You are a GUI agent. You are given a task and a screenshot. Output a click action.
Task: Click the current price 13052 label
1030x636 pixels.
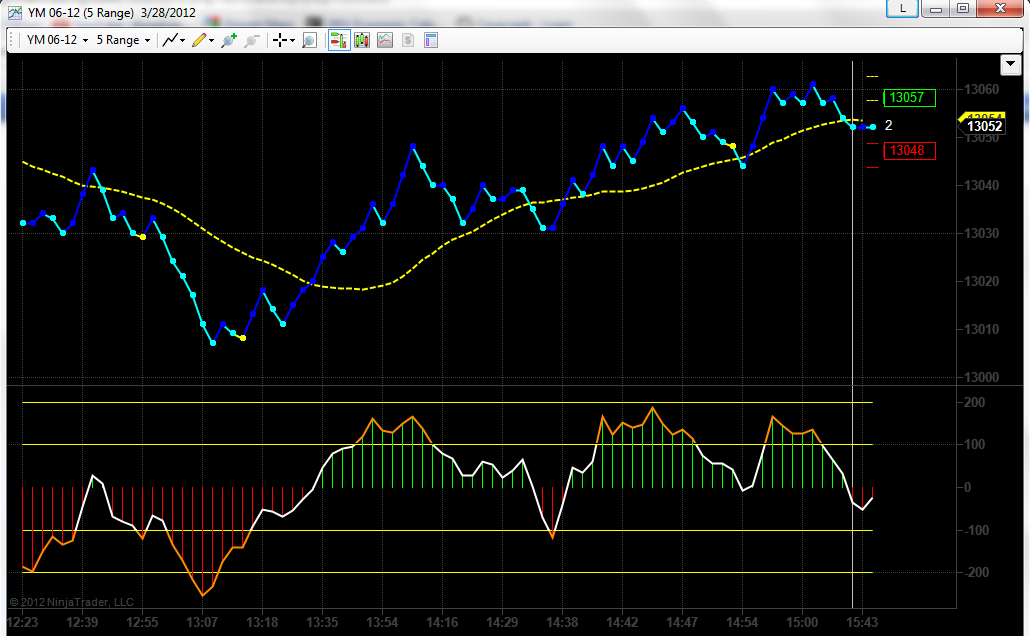coord(983,126)
